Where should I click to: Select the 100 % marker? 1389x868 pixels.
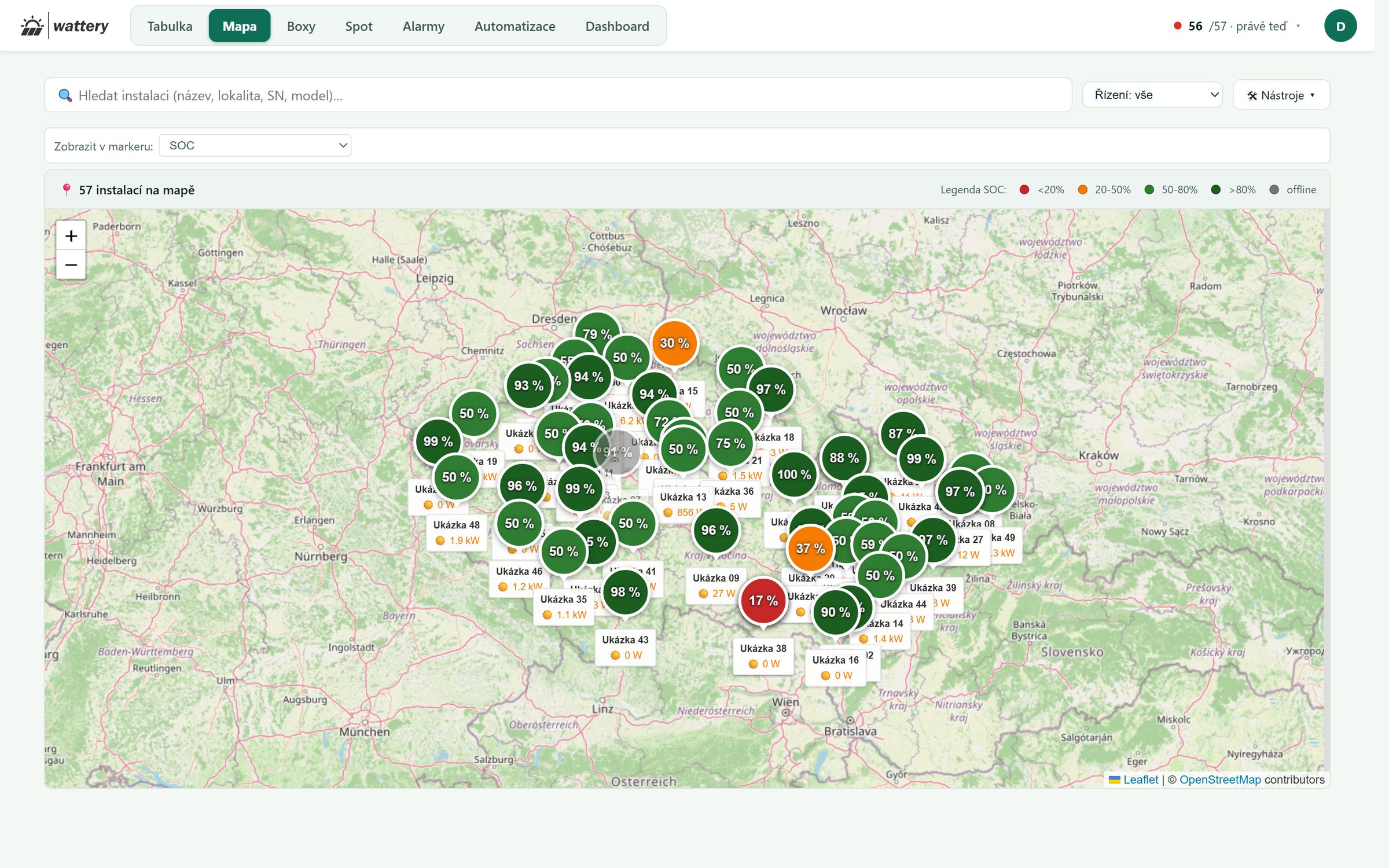point(794,475)
